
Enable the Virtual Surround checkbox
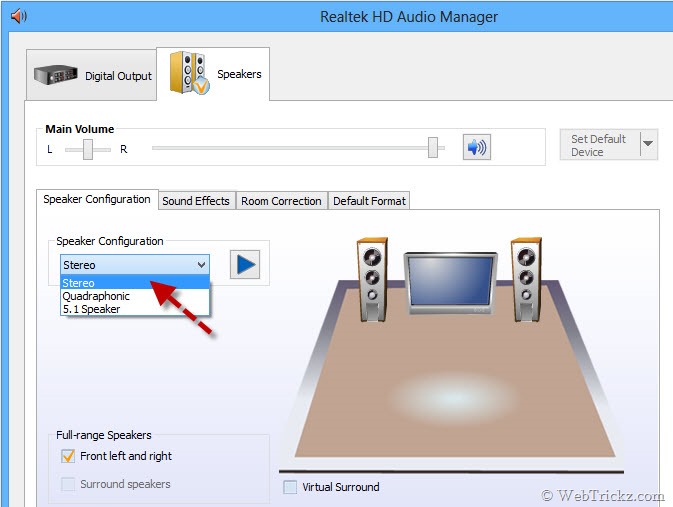(290, 487)
